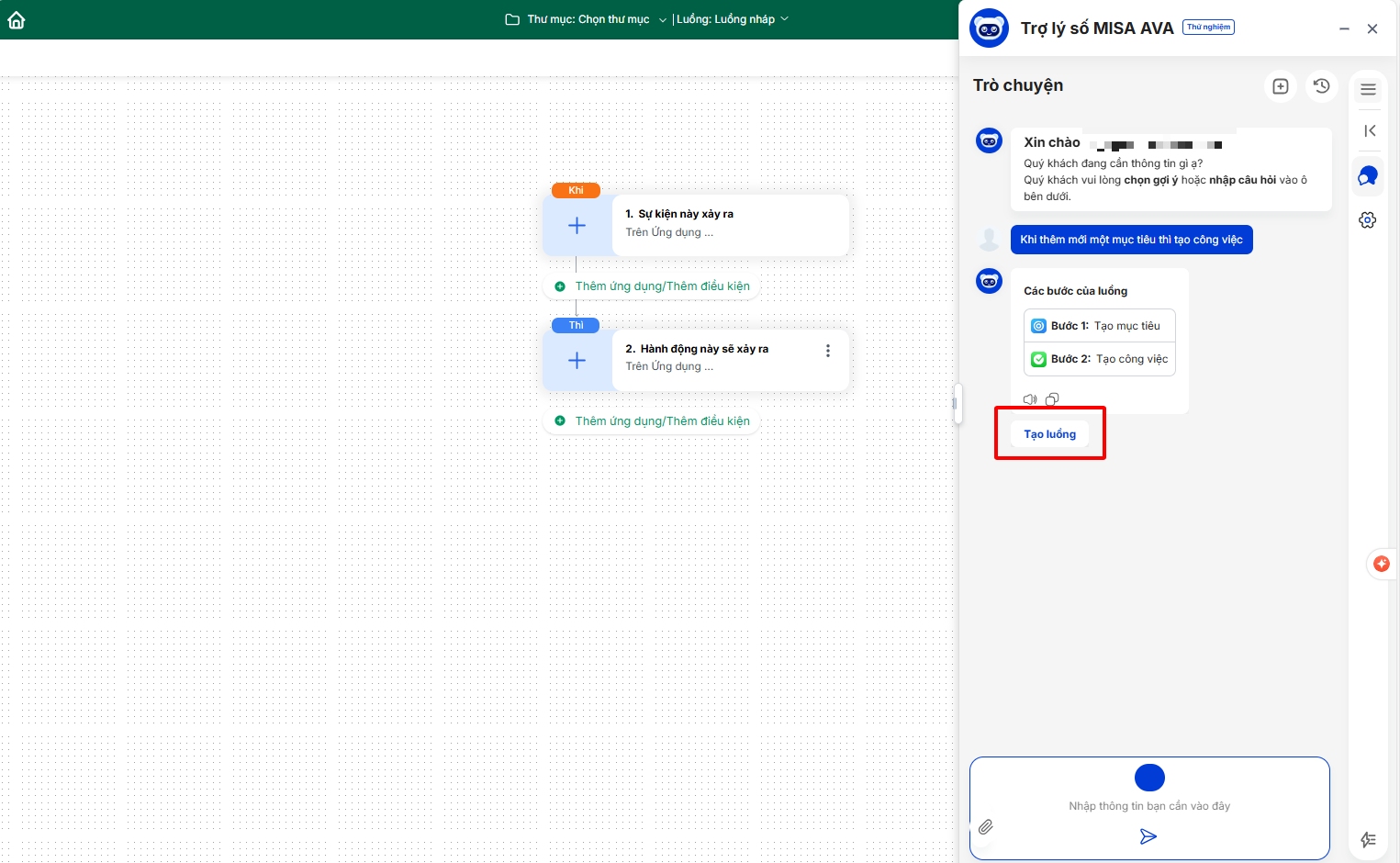Open the hamburger menu in the assistant sidebar
Image resolution: width=1400 pixels, height=863 pixels.
(1368, 89)
